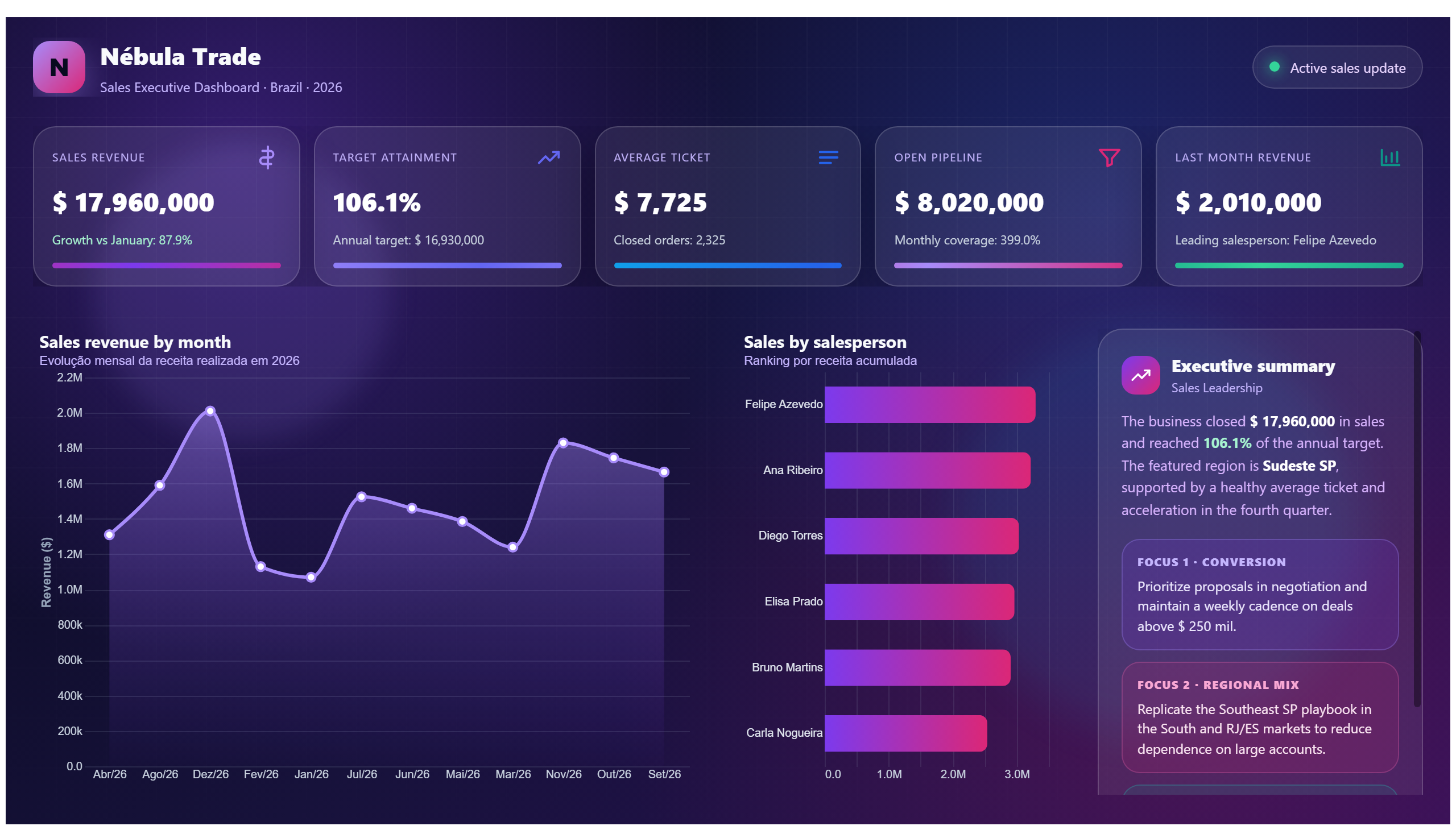The height and width of the screenshot is (830, 1456).
Task: Click the Focus 2 · Regional Mix card
Action: (1260, 717)
